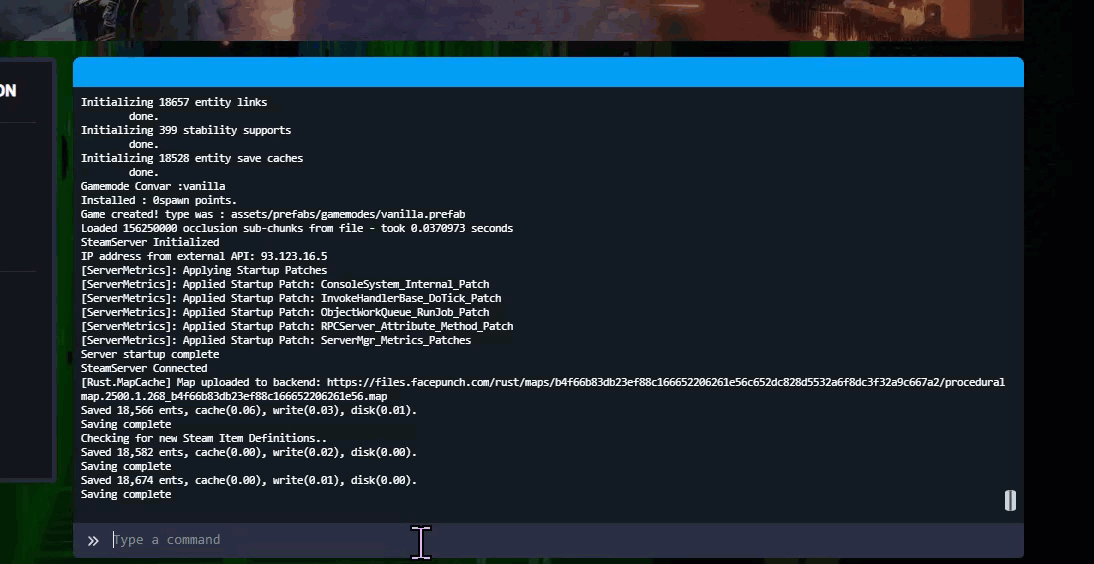The image size is (1094, 564).
Task: Click the 'Loaded 156250000 occlusion sub-chunks' line
Action: point(297,228)
